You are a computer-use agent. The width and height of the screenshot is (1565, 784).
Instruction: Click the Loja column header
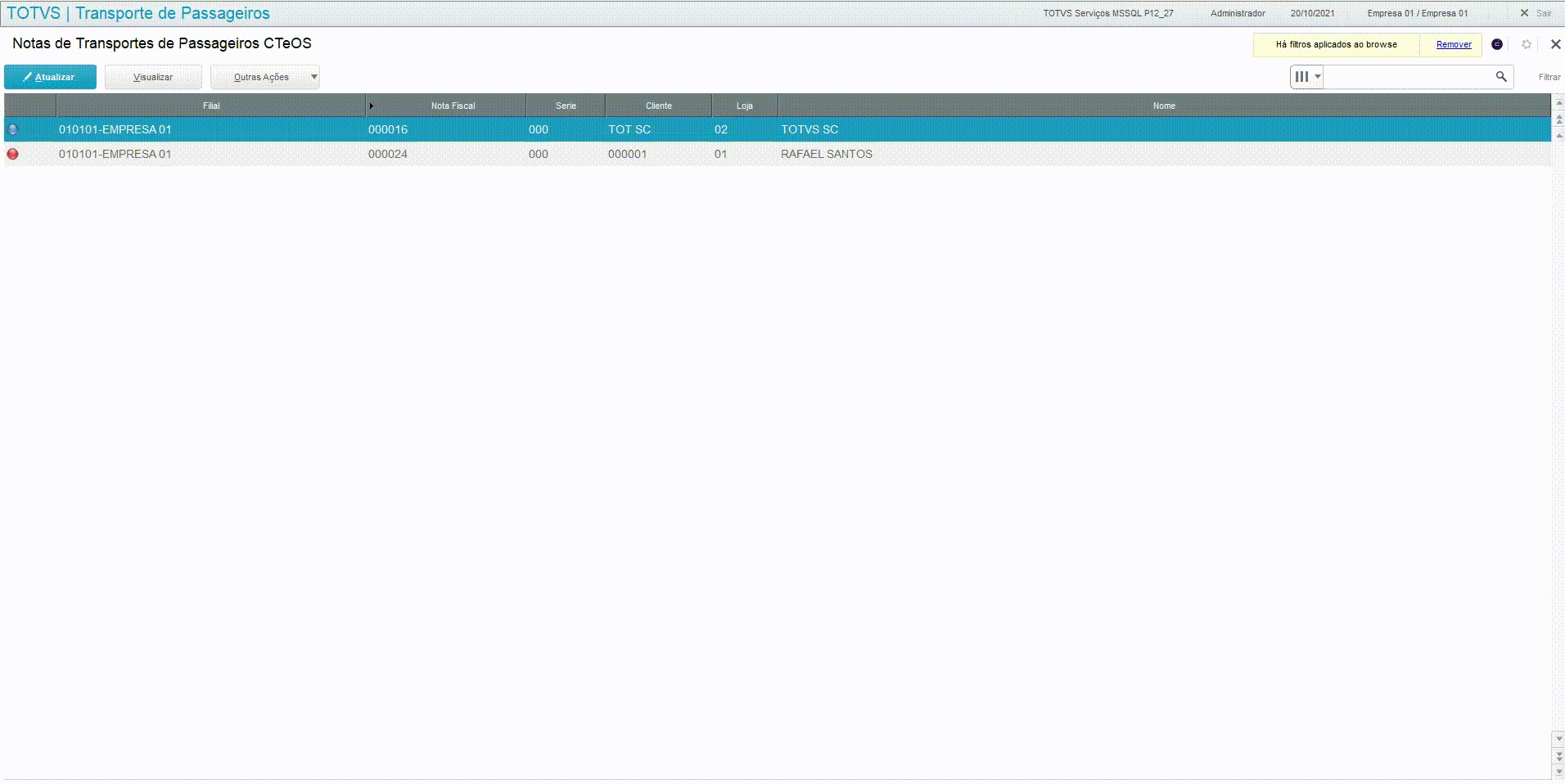click(x=745, y=106)
